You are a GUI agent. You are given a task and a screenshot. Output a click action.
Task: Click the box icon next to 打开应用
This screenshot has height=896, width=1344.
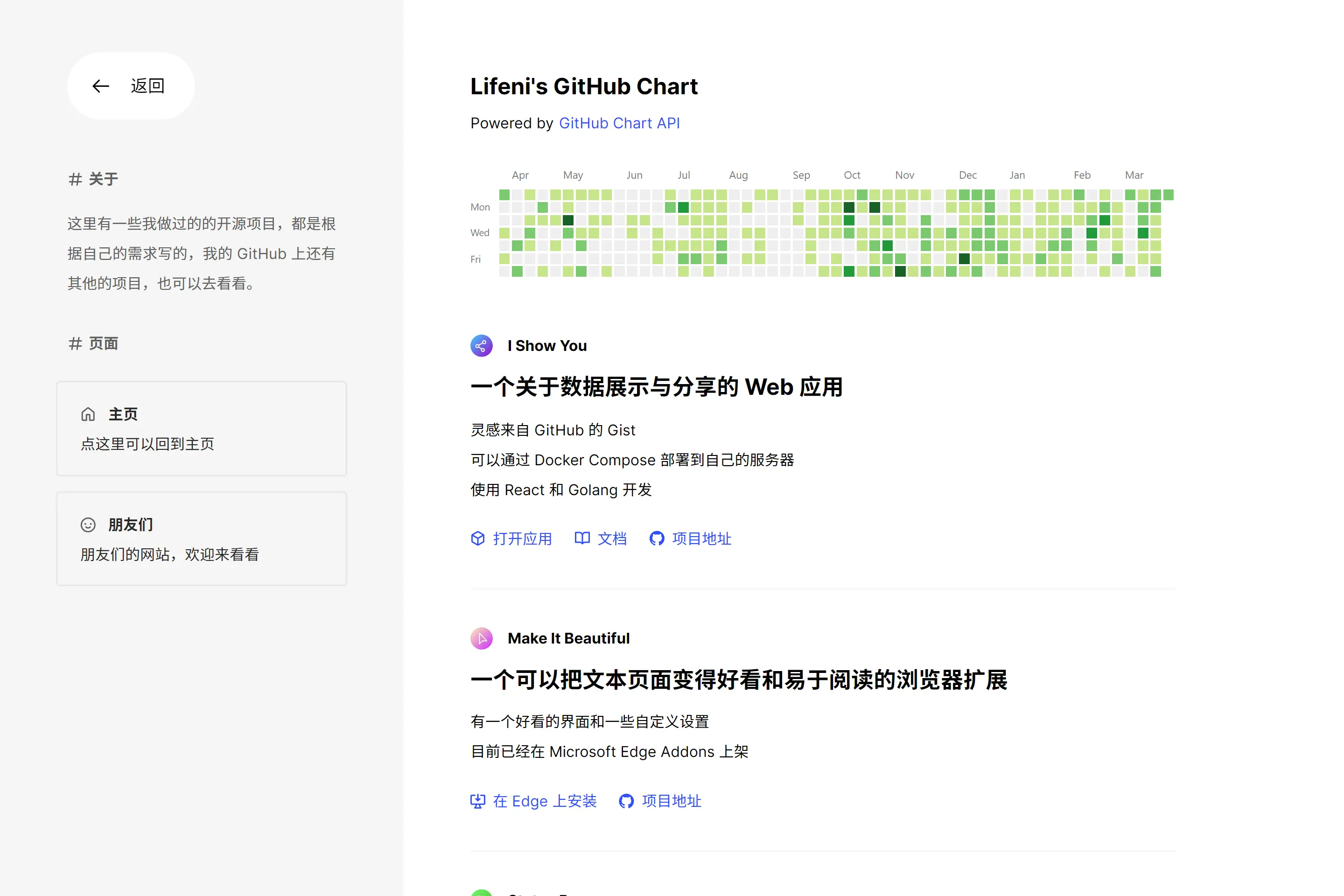pos(478,538)
